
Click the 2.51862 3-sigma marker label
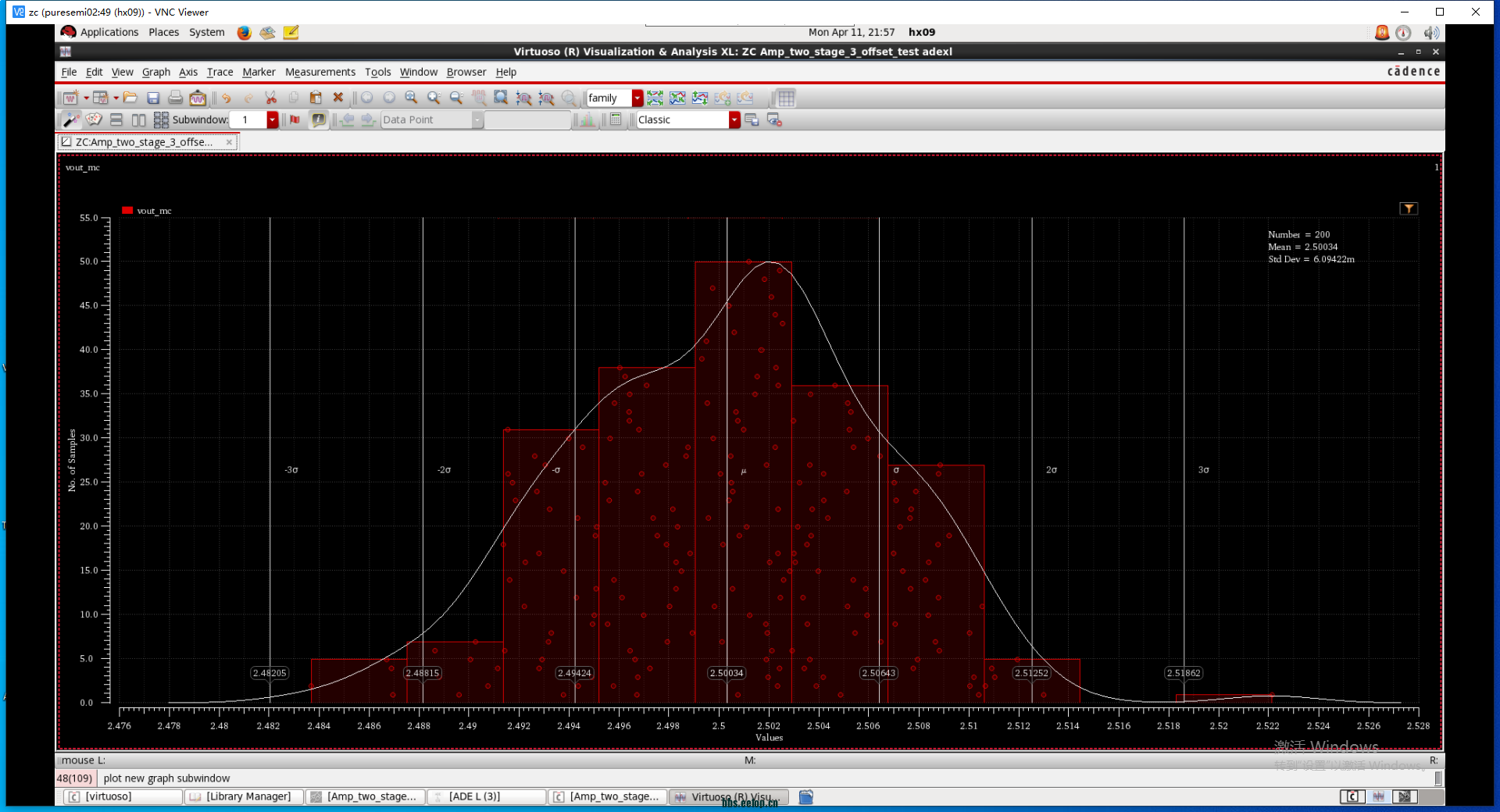pos(1184,673)
